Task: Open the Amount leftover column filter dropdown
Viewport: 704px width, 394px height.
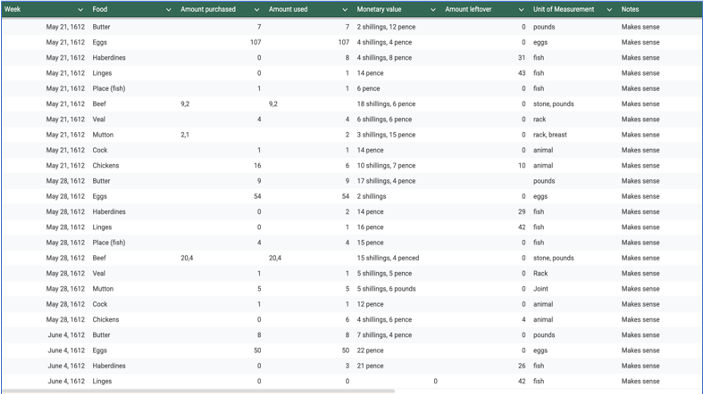Action: (521, 9)
